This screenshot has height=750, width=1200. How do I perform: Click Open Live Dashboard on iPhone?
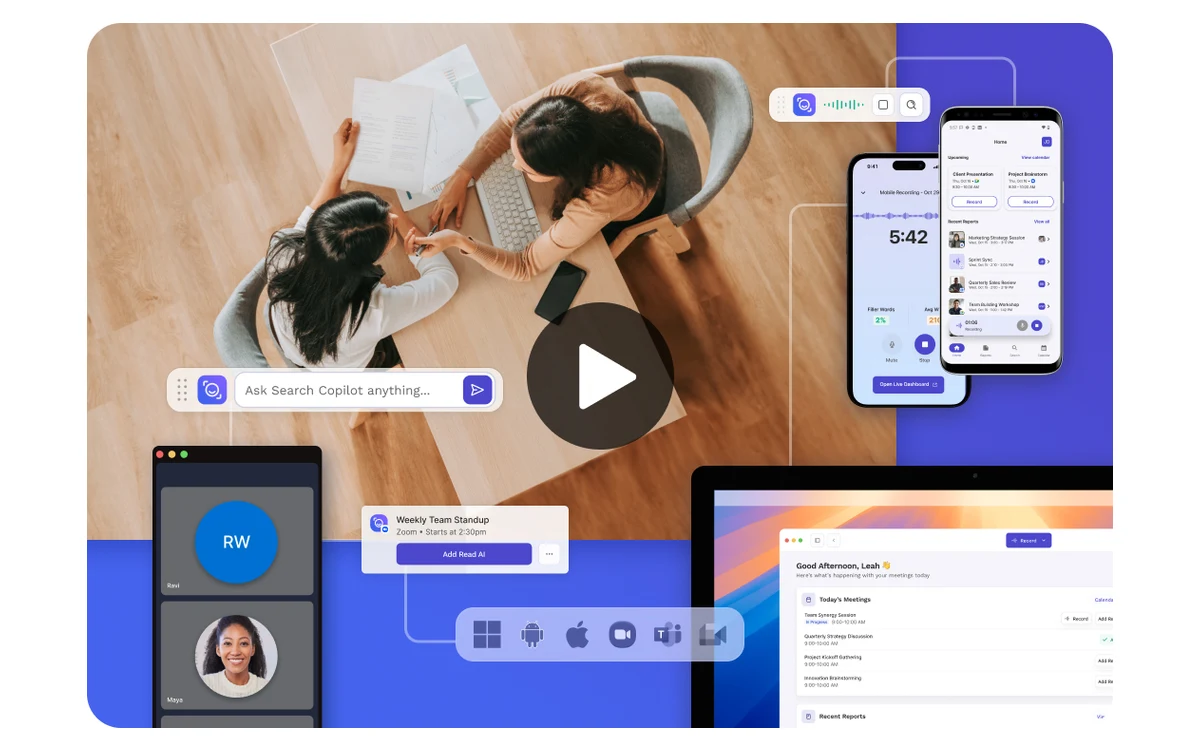point(908,384)
